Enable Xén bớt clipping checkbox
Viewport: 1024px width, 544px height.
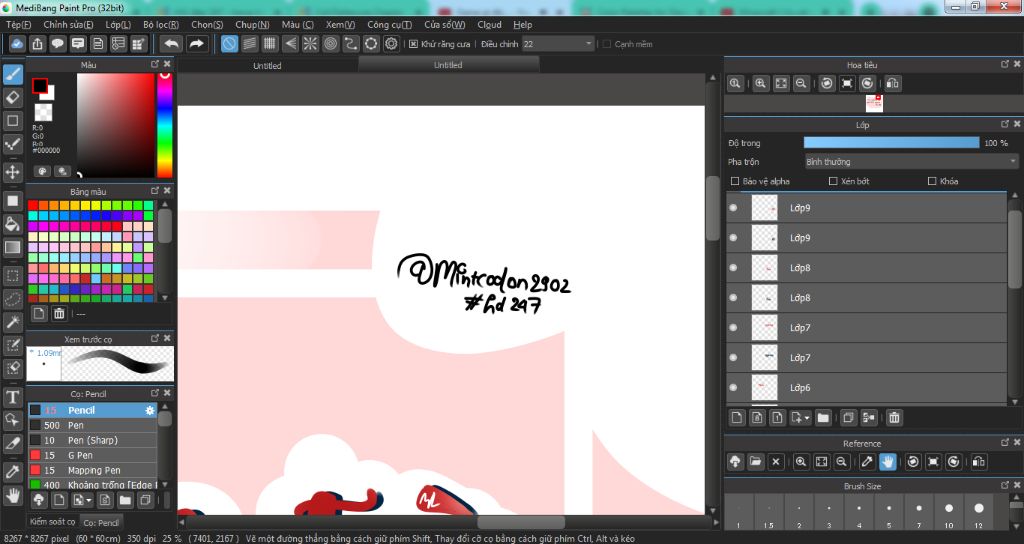pos(833,181)
